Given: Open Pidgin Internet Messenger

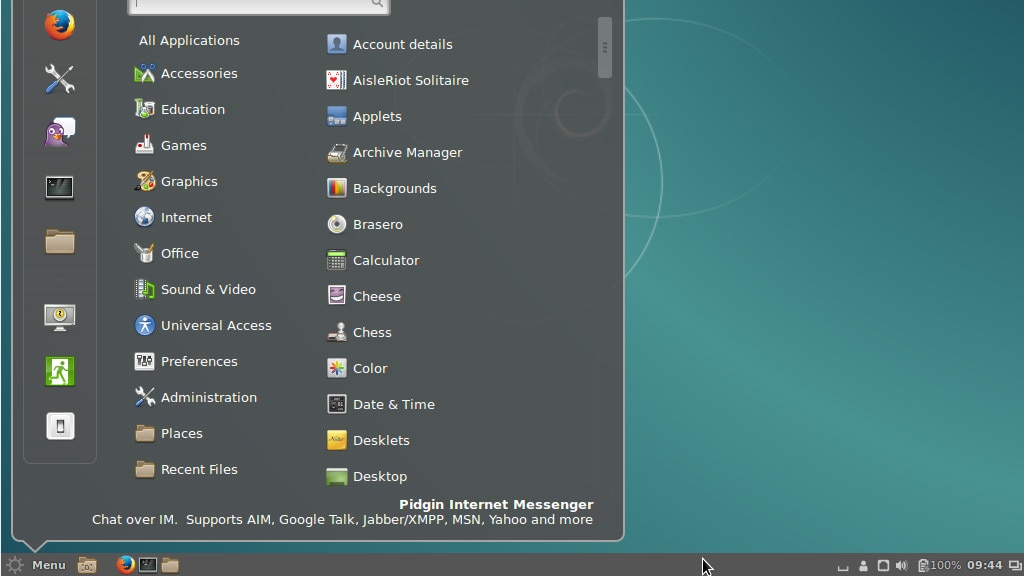Looking at the screenshot, I should click(58, 132).
